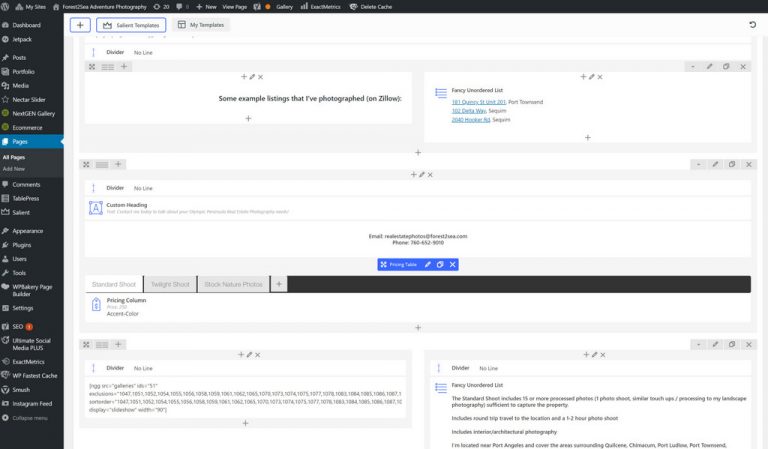The width and height of the screenshot is (768, 449).
Task: Select the Stock Nature Photos tab
Action: (234, 284)
